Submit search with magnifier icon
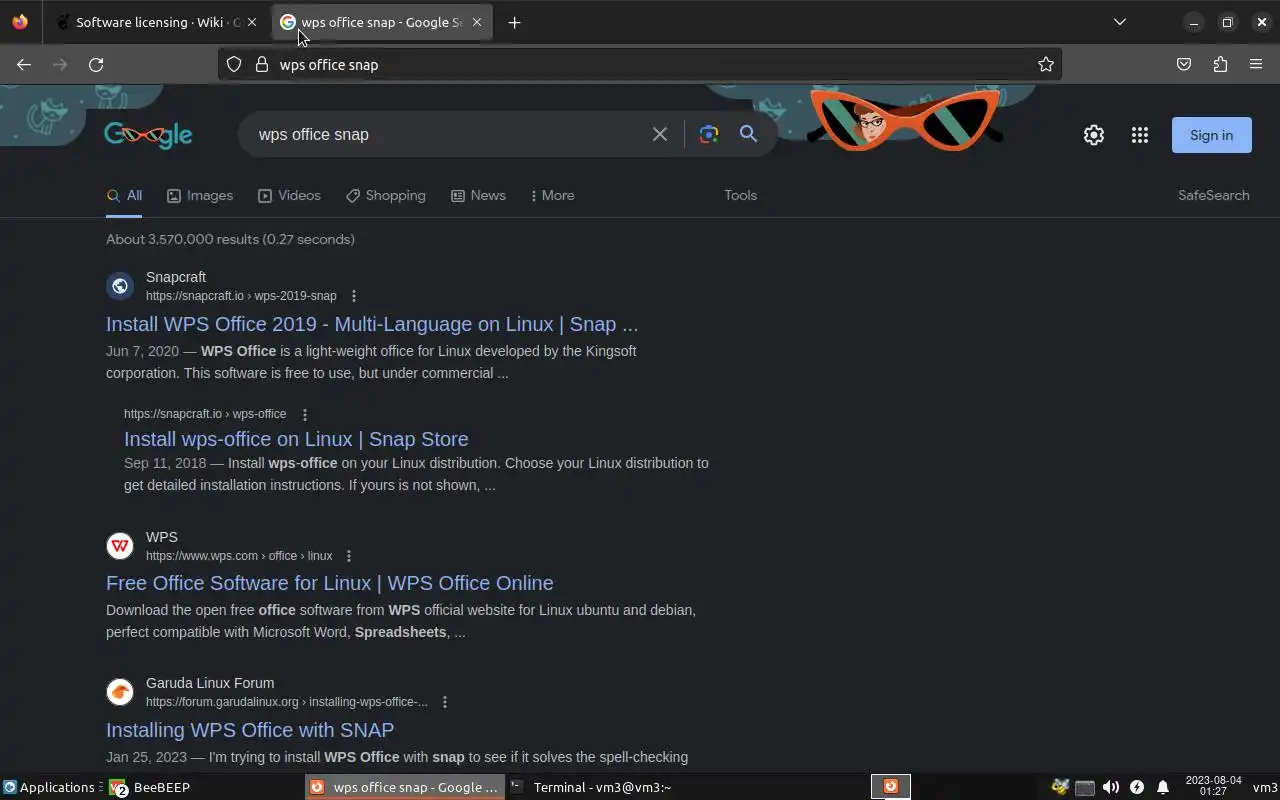 point(748,134)
